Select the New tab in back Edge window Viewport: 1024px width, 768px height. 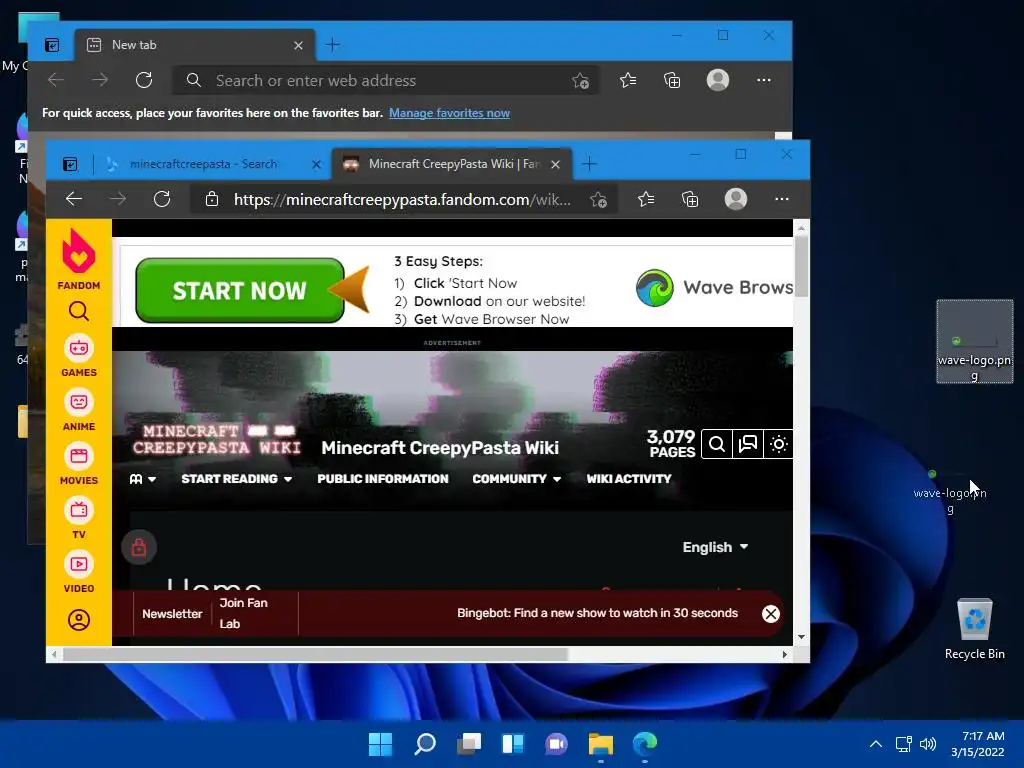click(x=195, y=45)
